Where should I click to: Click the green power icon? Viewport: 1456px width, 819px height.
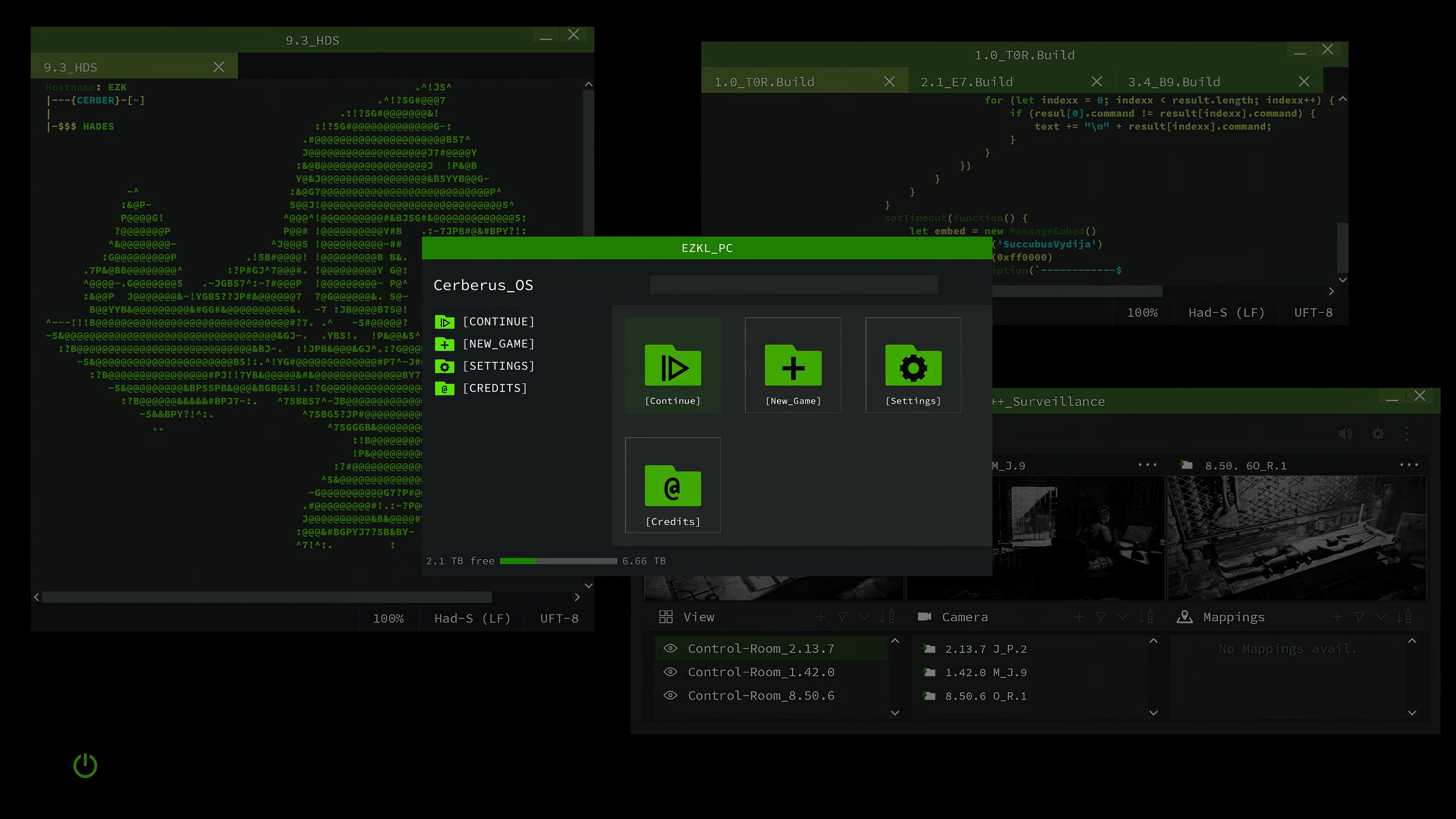coord(85,766)
